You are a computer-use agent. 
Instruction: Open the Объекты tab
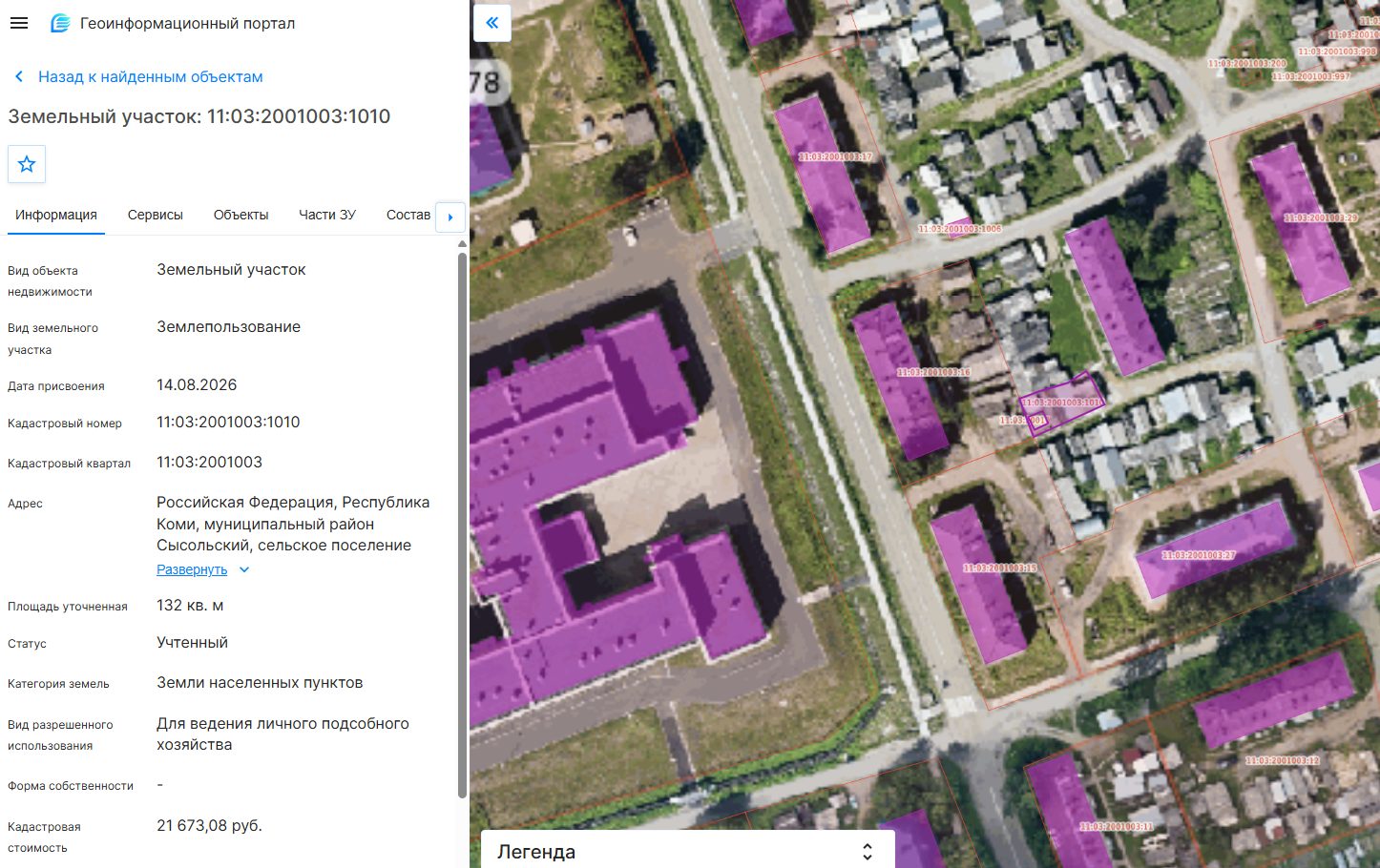[x=240, y=215]
